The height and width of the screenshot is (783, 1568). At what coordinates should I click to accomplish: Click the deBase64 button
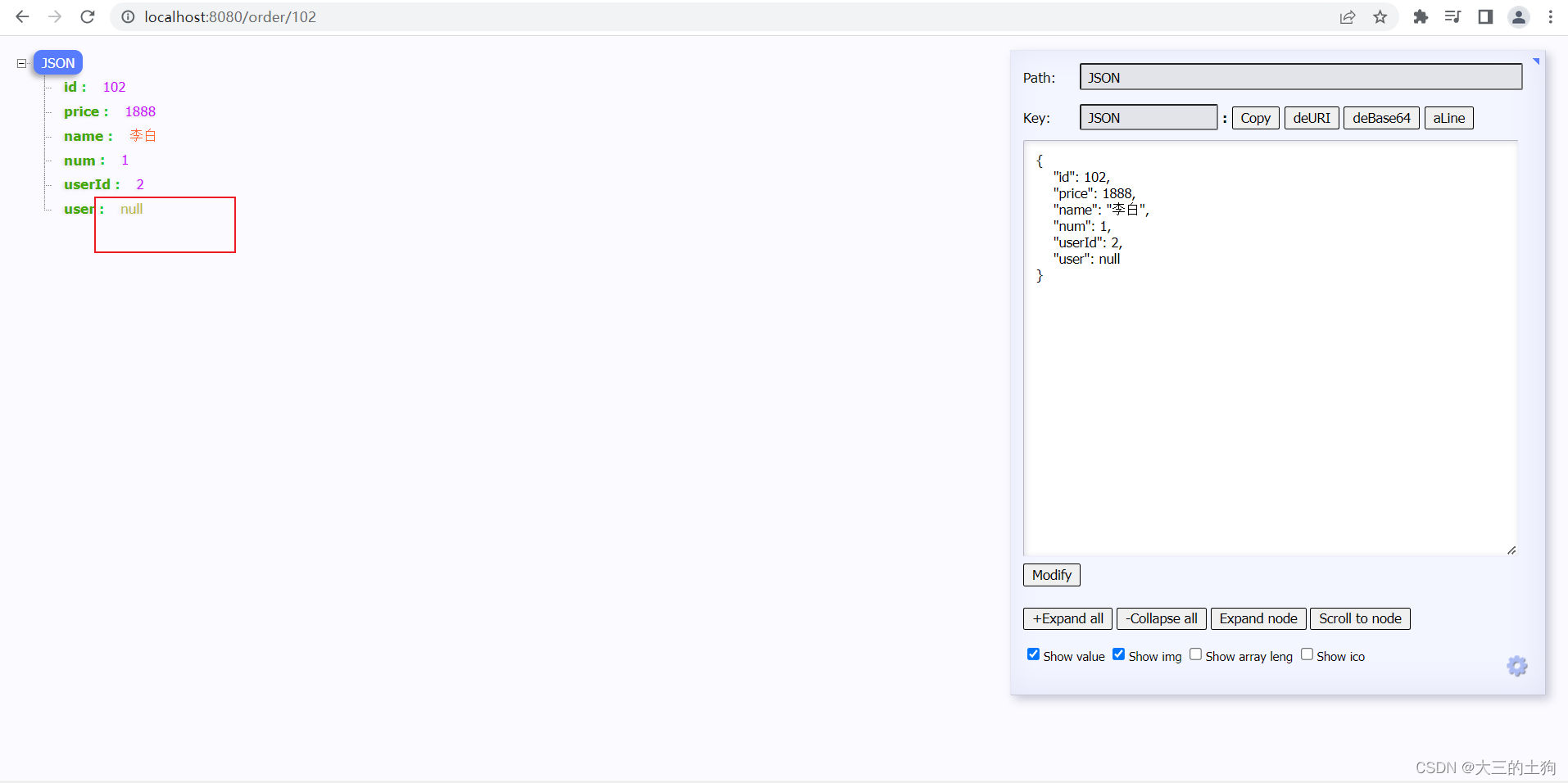(x=1381, y=118)
